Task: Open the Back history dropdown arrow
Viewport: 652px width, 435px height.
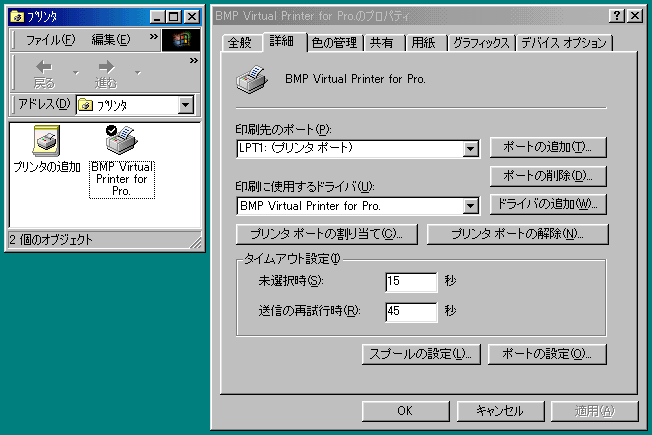Action: click(x=75, y=73)
